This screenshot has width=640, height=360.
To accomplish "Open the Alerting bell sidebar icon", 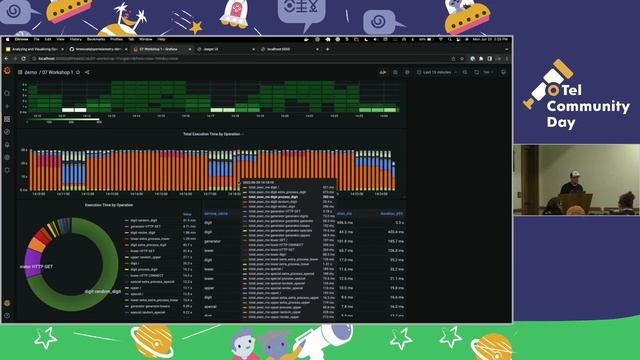I will (7, 144).
